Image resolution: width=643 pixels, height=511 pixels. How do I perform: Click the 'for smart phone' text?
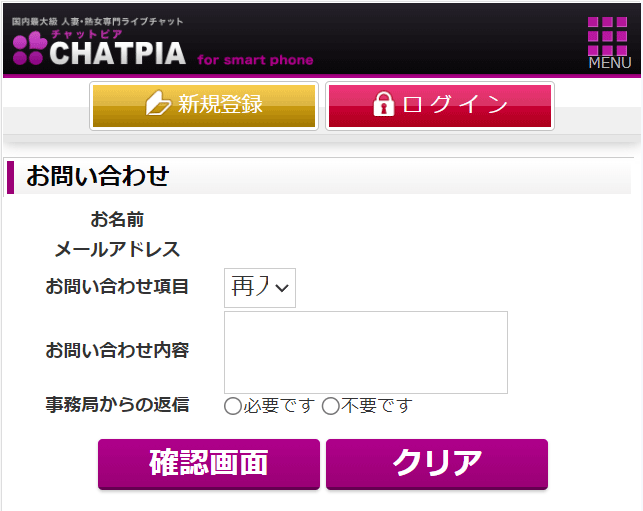(255, 60)
